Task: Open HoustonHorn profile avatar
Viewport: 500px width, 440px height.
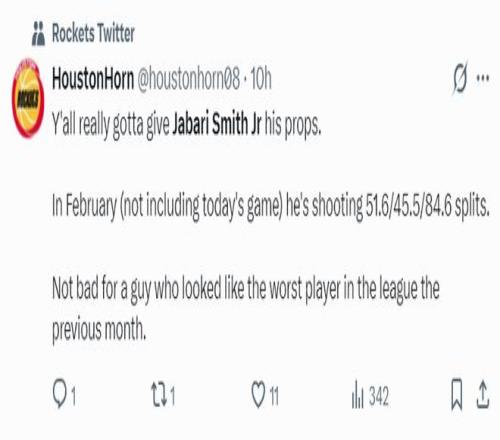Action: pyautogui.click(x=28, y=98)
